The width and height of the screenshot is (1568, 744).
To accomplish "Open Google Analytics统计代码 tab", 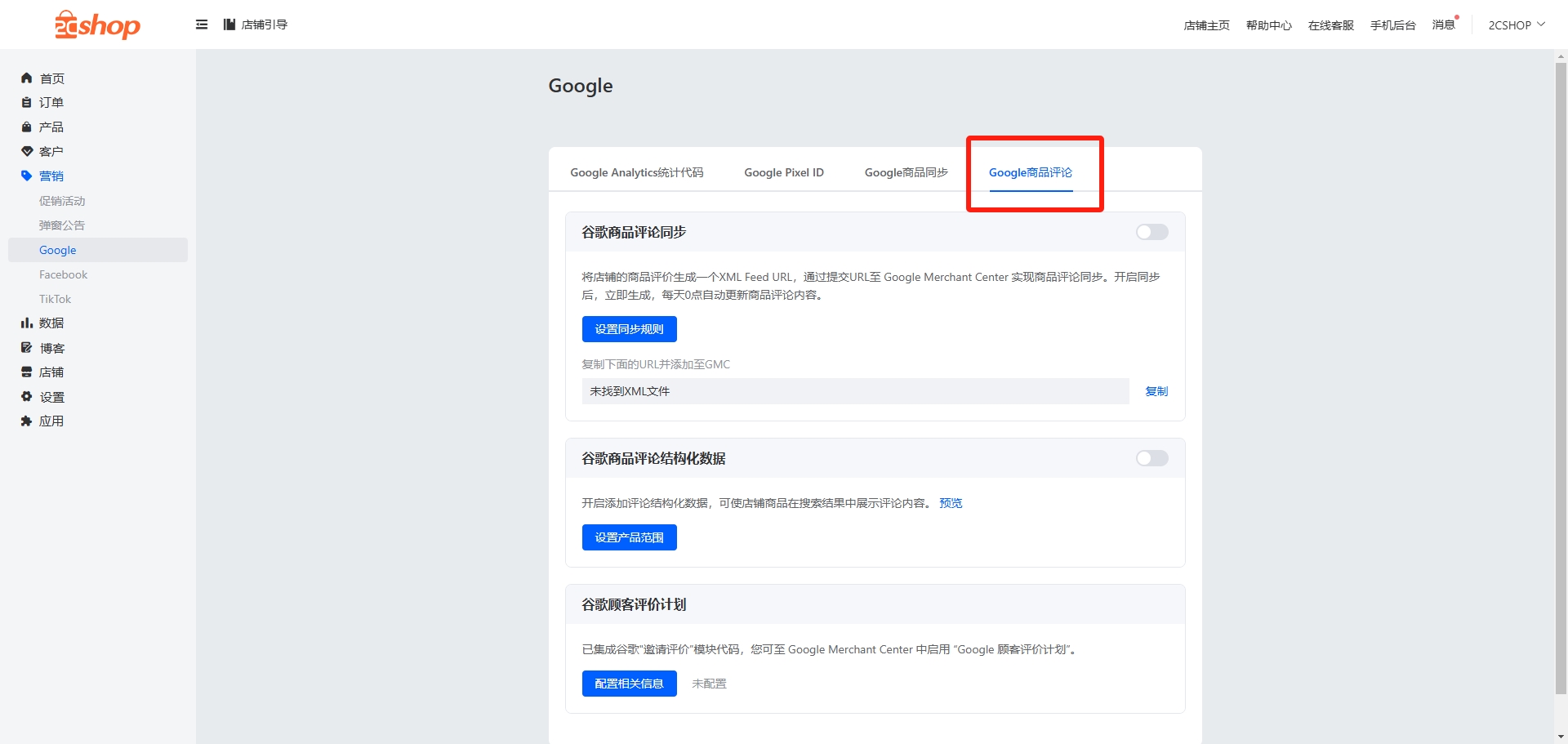I will (636, 172).
